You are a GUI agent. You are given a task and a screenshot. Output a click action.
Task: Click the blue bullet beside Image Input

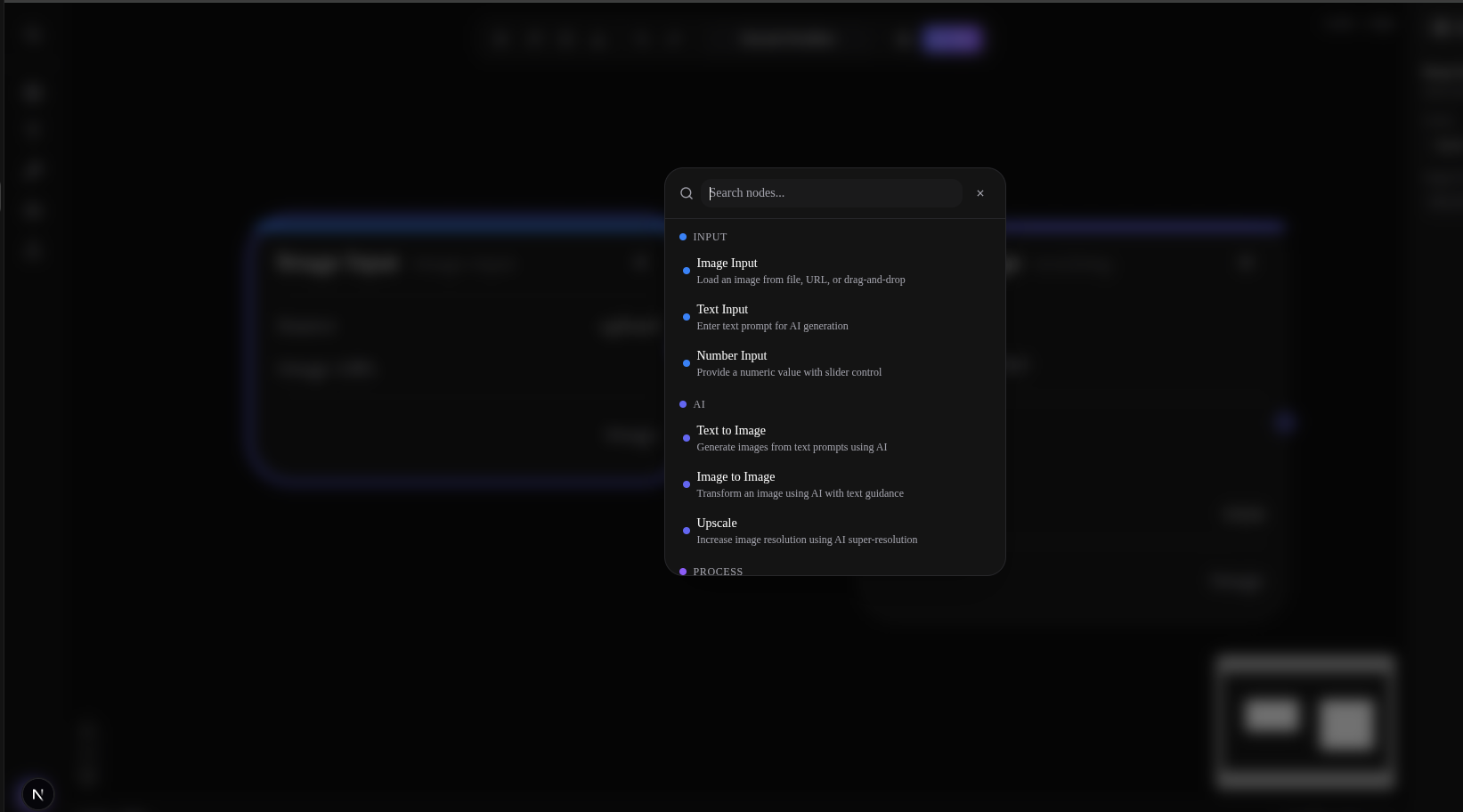687,271
